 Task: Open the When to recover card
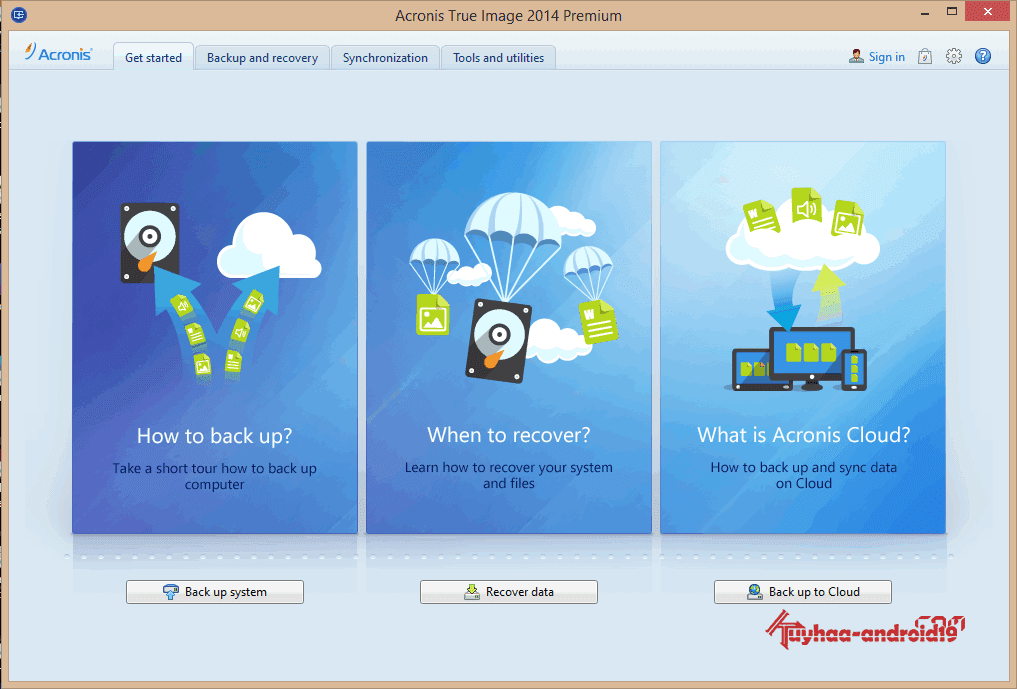tap(509, 337)
